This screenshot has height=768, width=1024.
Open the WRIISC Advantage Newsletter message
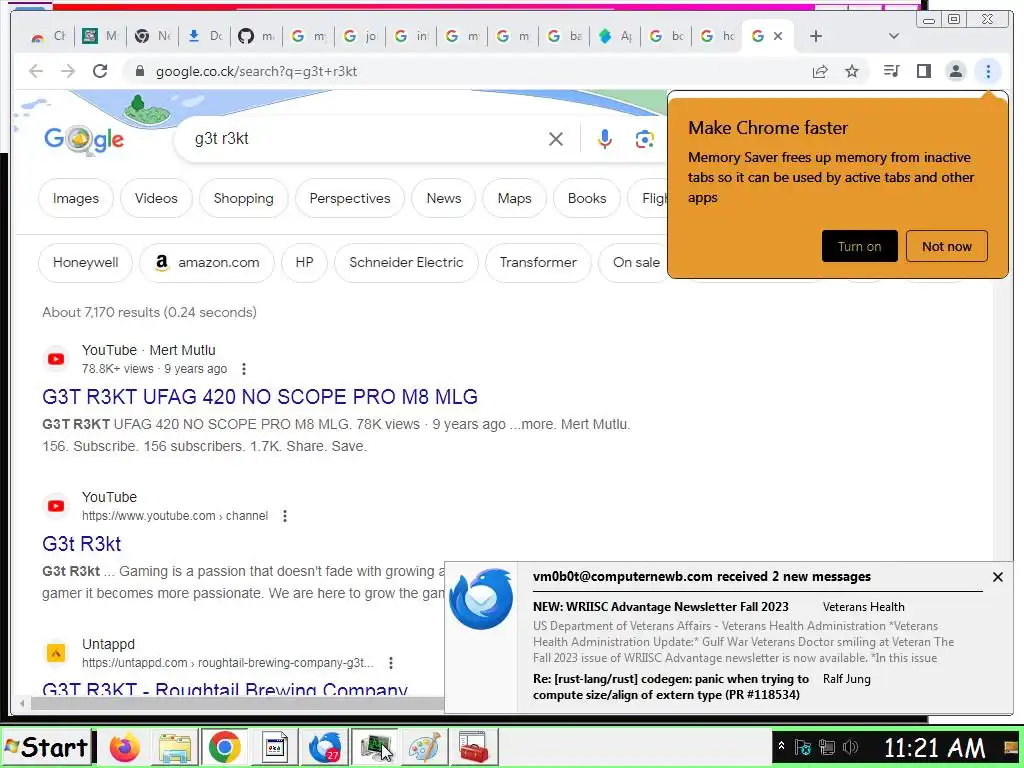point(661,607)
